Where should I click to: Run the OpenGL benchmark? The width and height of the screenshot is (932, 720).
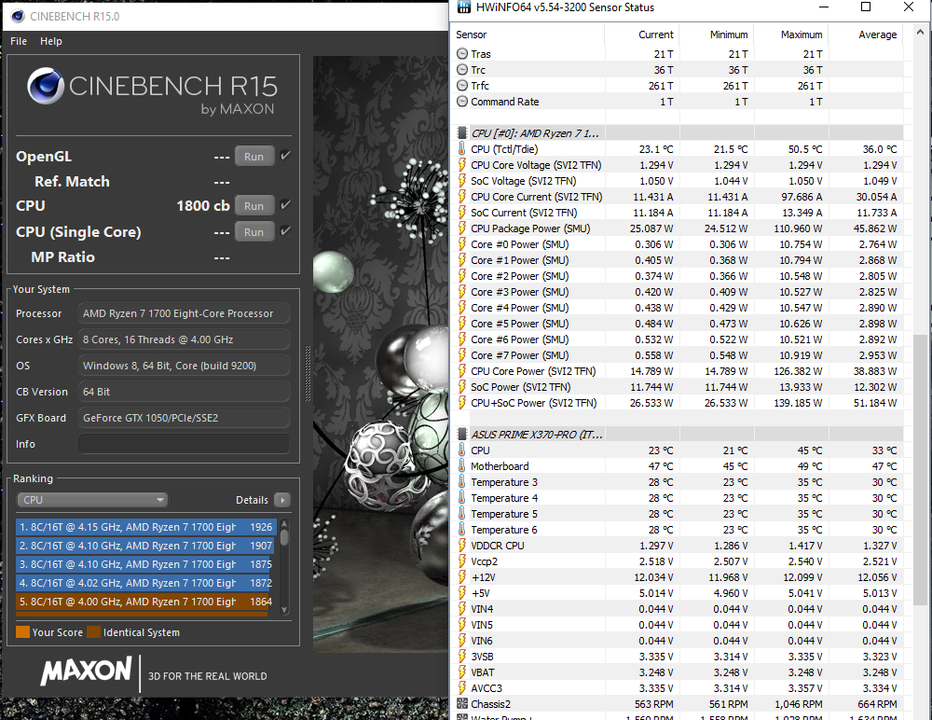click(x=254, y=156)
